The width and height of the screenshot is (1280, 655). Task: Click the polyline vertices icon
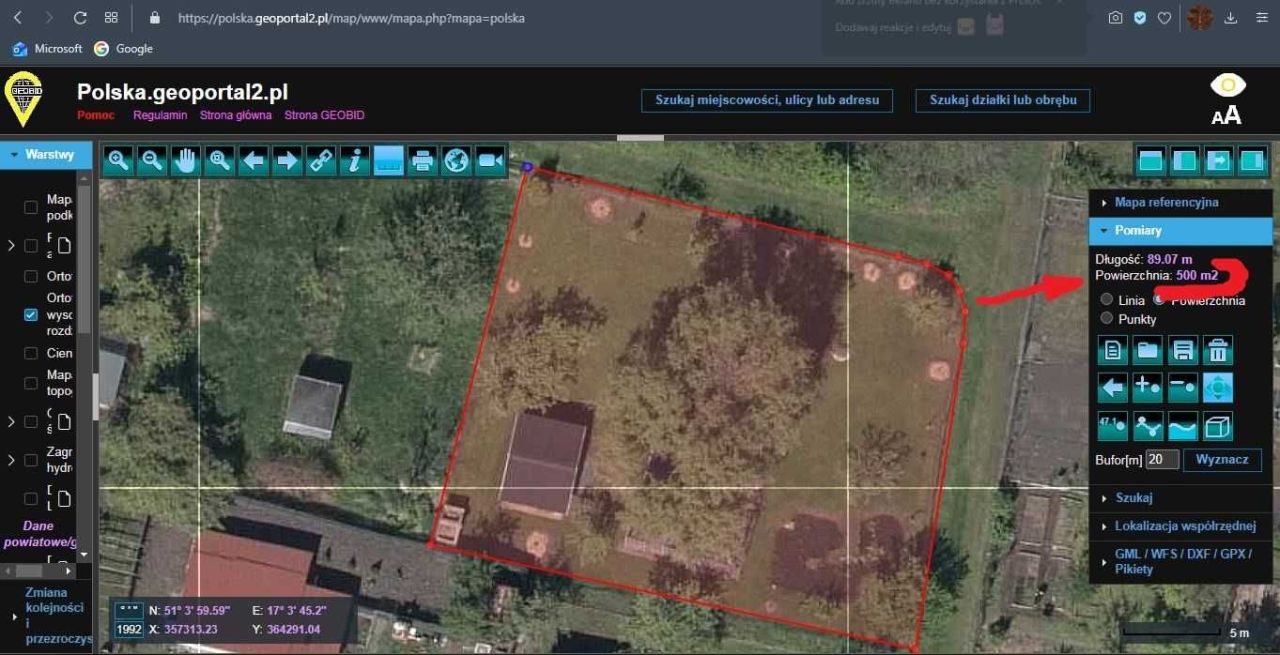[x=1148, y=426]
